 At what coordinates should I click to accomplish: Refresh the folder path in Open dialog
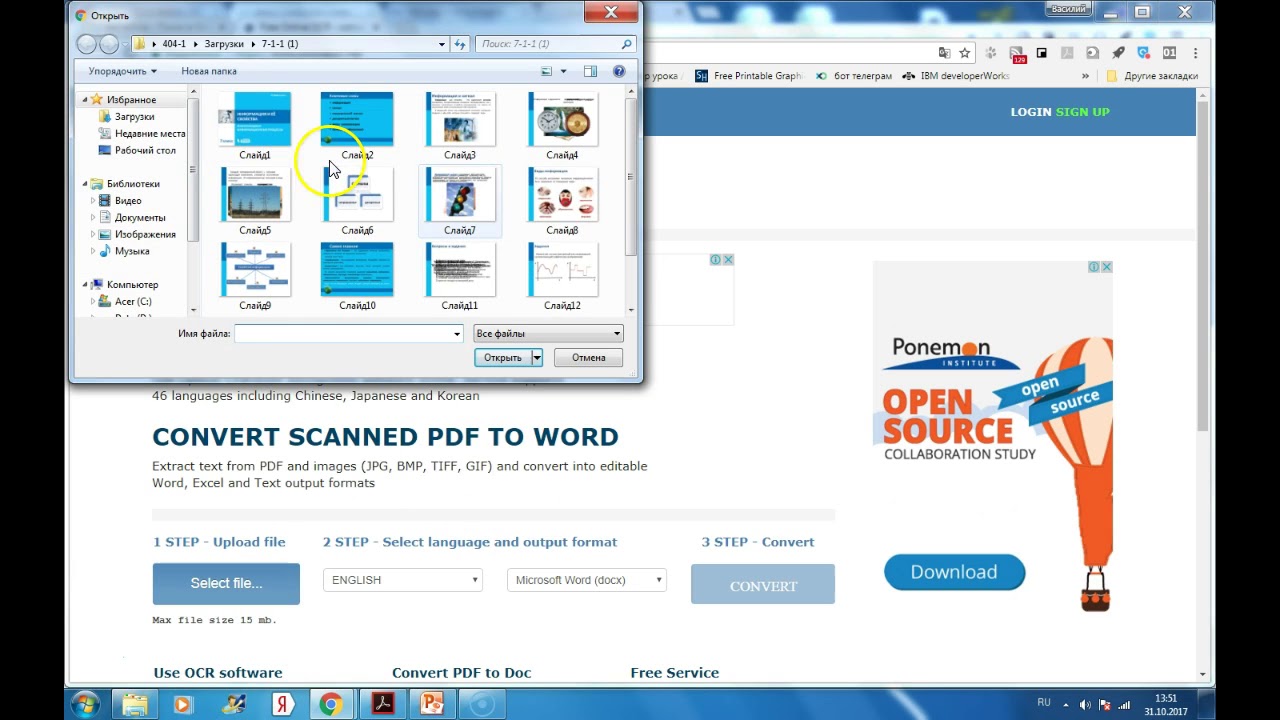tap(460, 44)
